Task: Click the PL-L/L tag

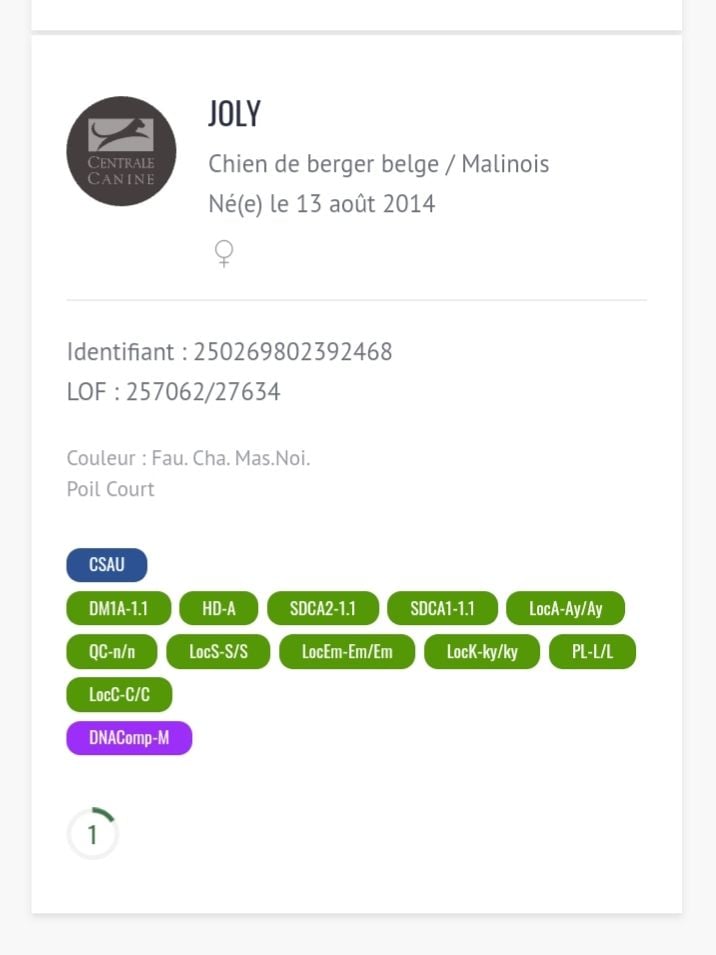Action: pos(592,652)
